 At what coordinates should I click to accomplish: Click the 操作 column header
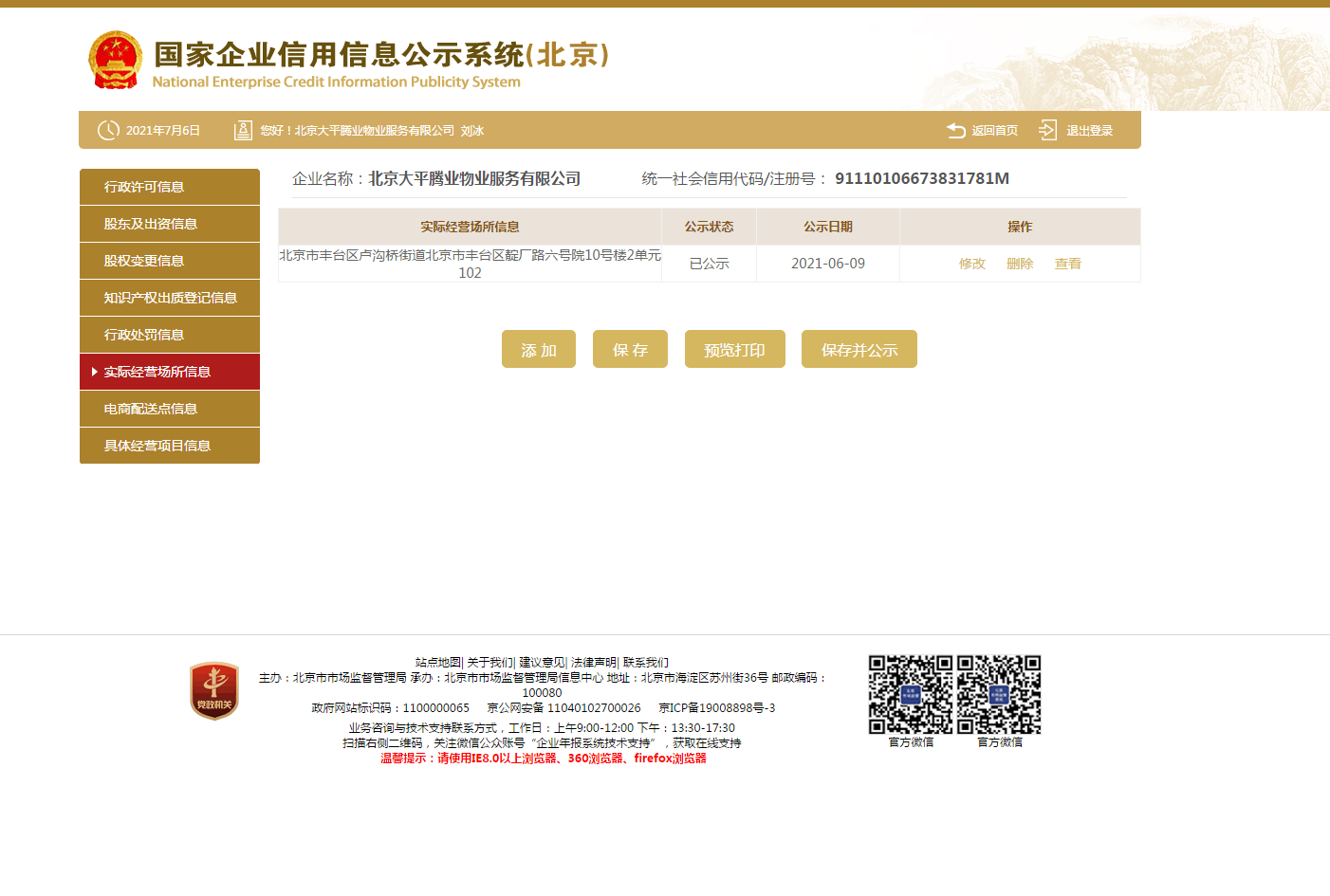click(x=1020, y=227)
